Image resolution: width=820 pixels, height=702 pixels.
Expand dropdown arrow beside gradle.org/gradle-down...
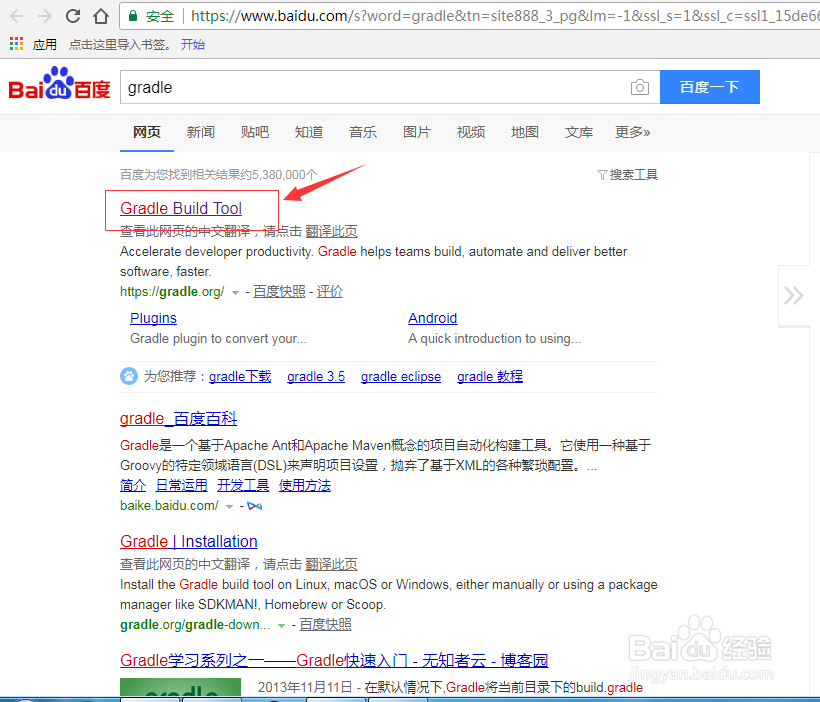coord(281,626)
